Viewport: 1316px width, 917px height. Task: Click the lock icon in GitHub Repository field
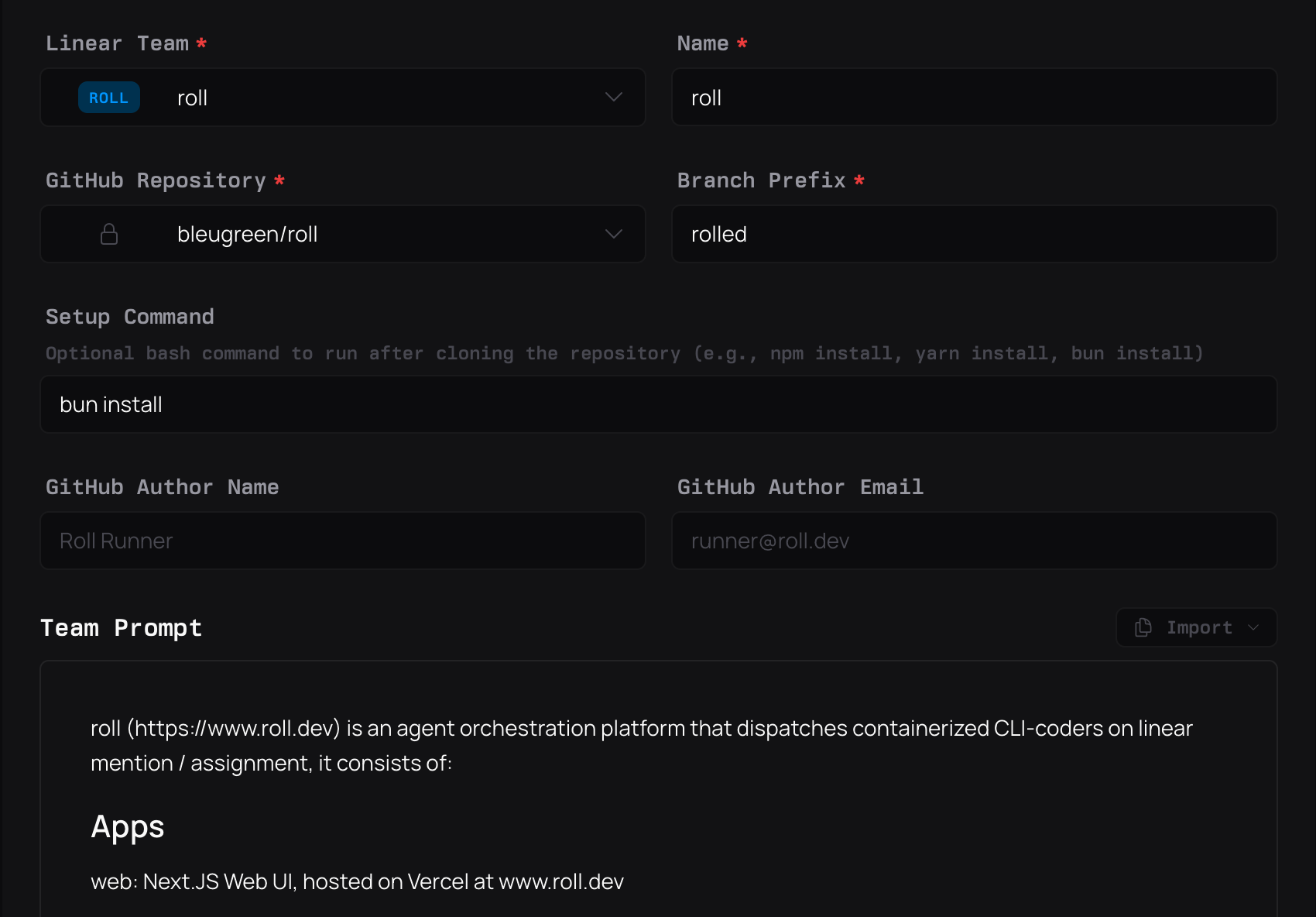click(108, 234)
